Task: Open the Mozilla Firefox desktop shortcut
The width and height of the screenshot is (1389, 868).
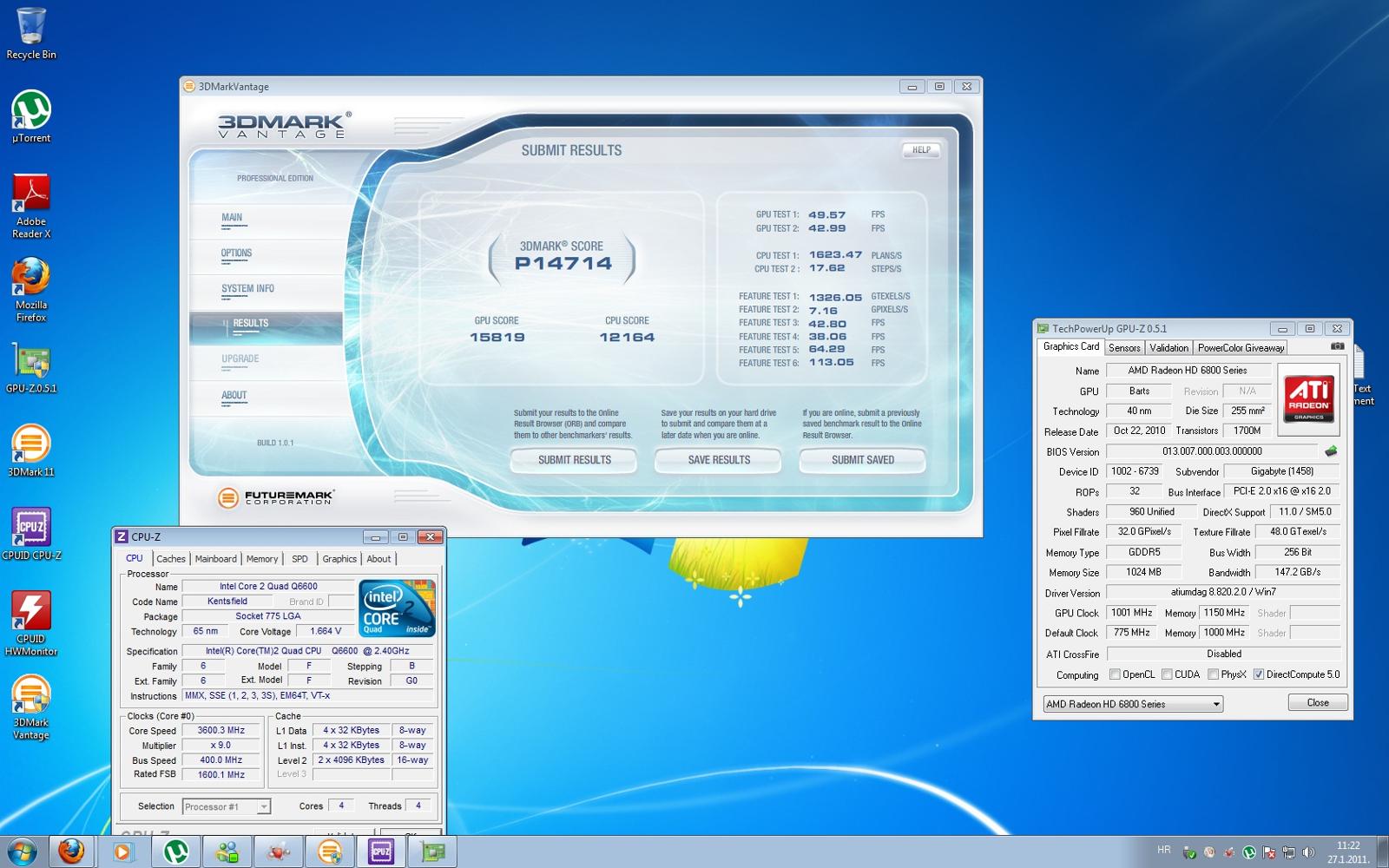Action: tap(31, 289)
